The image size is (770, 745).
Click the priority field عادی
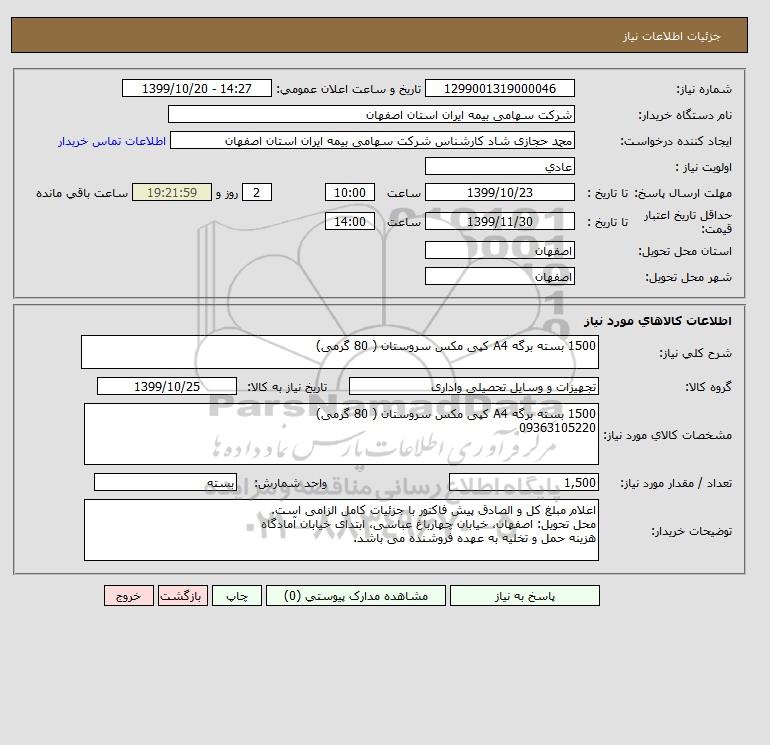[499, 166]
